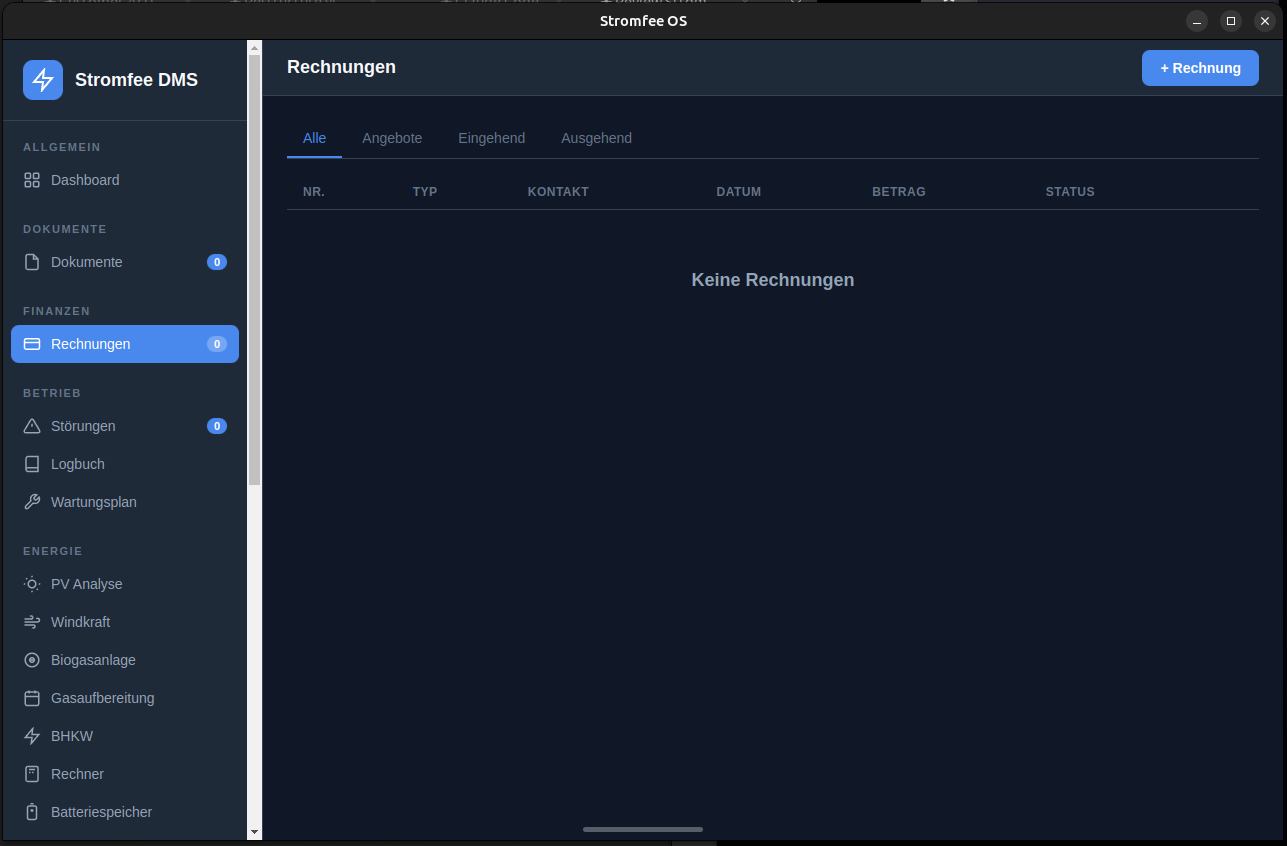Image resolution: width=1287 pixels, height=846 pixels.
Task: Click the Stromfee DMS lightning logo icon
Action: point(43,80)
